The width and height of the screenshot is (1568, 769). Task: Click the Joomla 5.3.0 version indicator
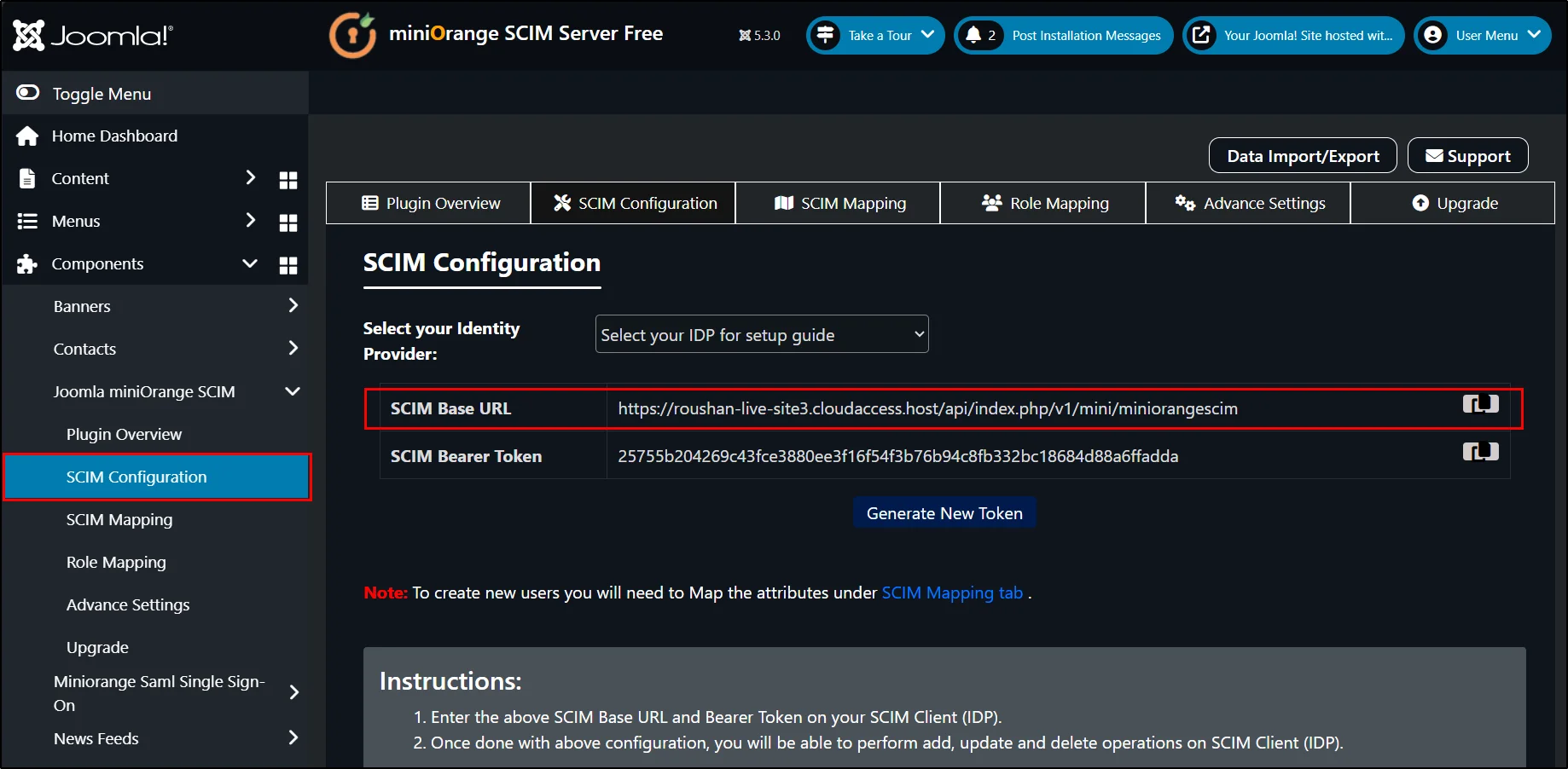pos(759,36)
